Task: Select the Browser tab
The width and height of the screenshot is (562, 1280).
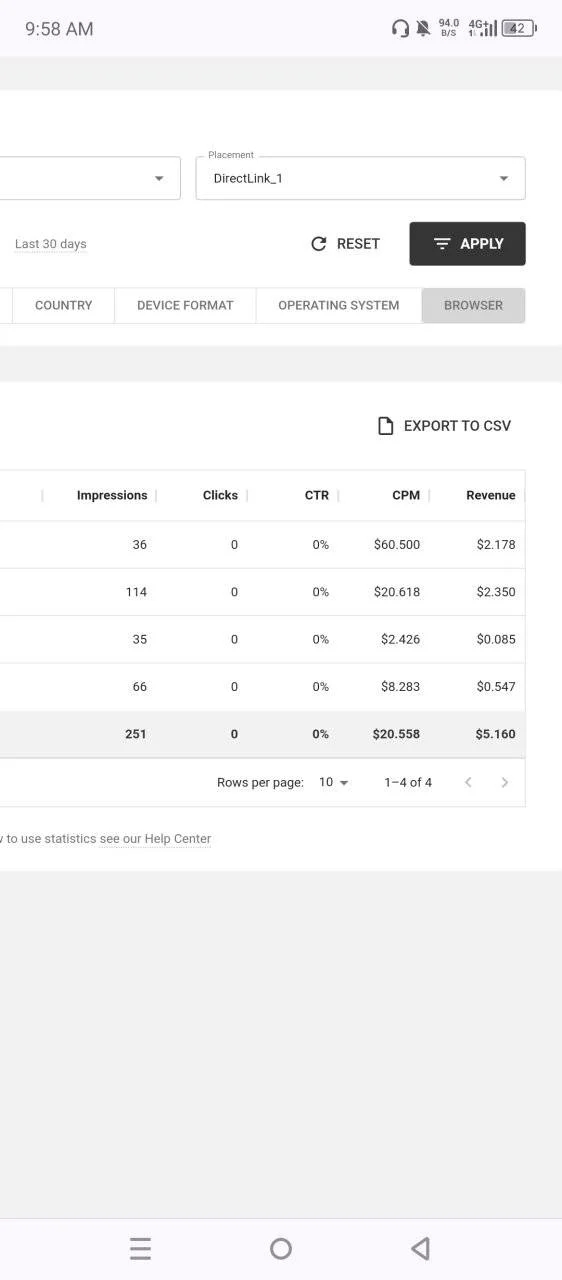Action: 473,305
